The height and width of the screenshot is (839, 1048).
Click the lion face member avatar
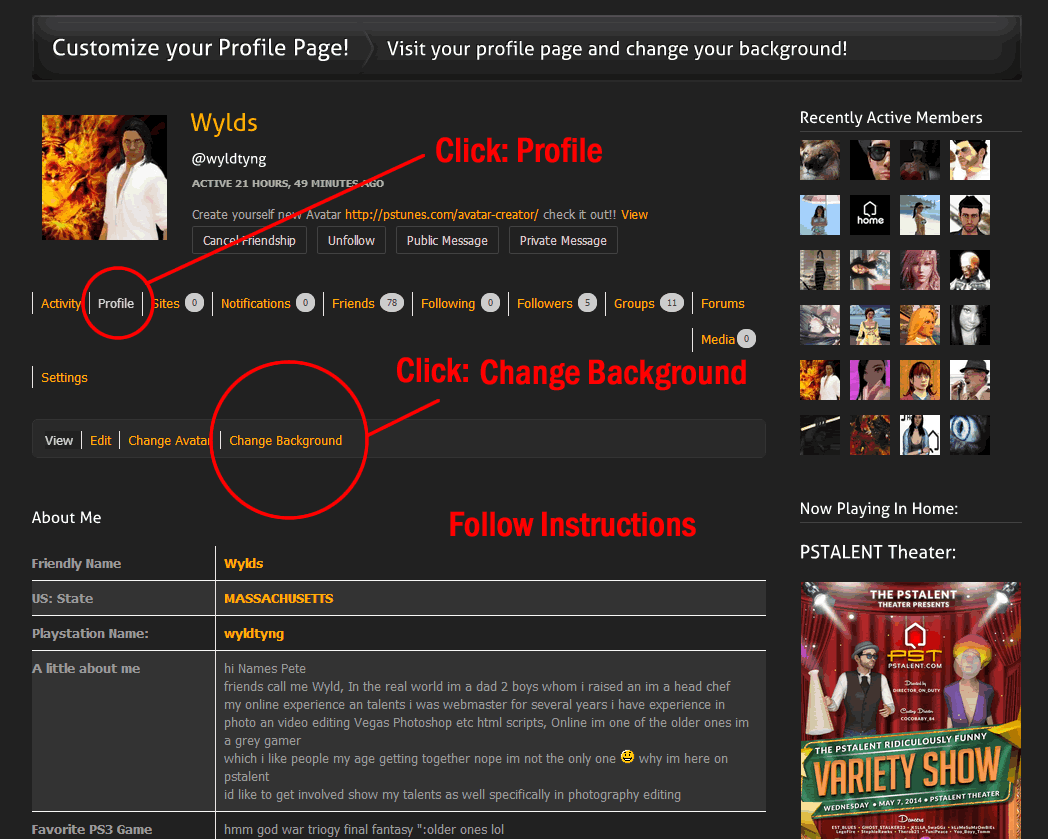pyautogui.click(x=819, y=160)
